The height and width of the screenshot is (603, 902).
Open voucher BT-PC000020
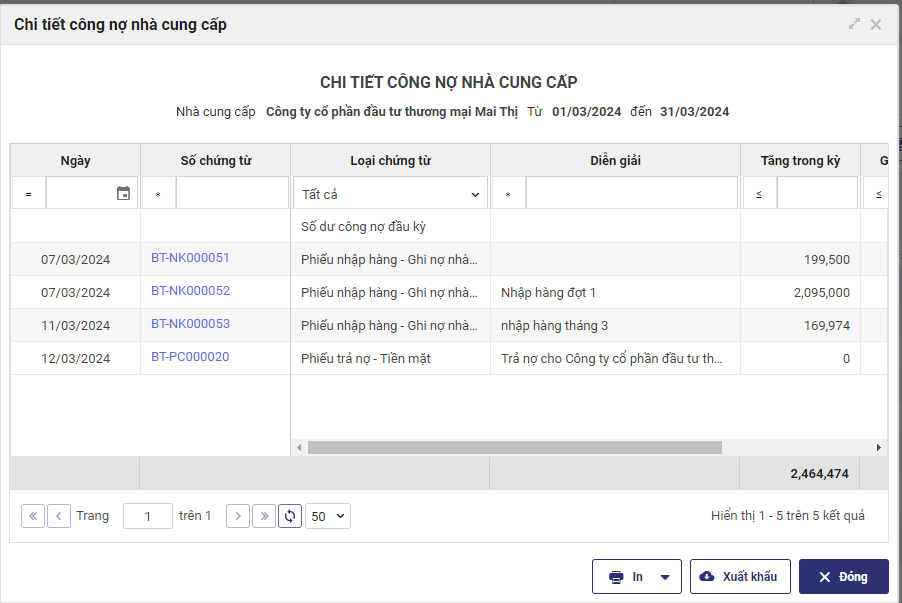[190, 357]
